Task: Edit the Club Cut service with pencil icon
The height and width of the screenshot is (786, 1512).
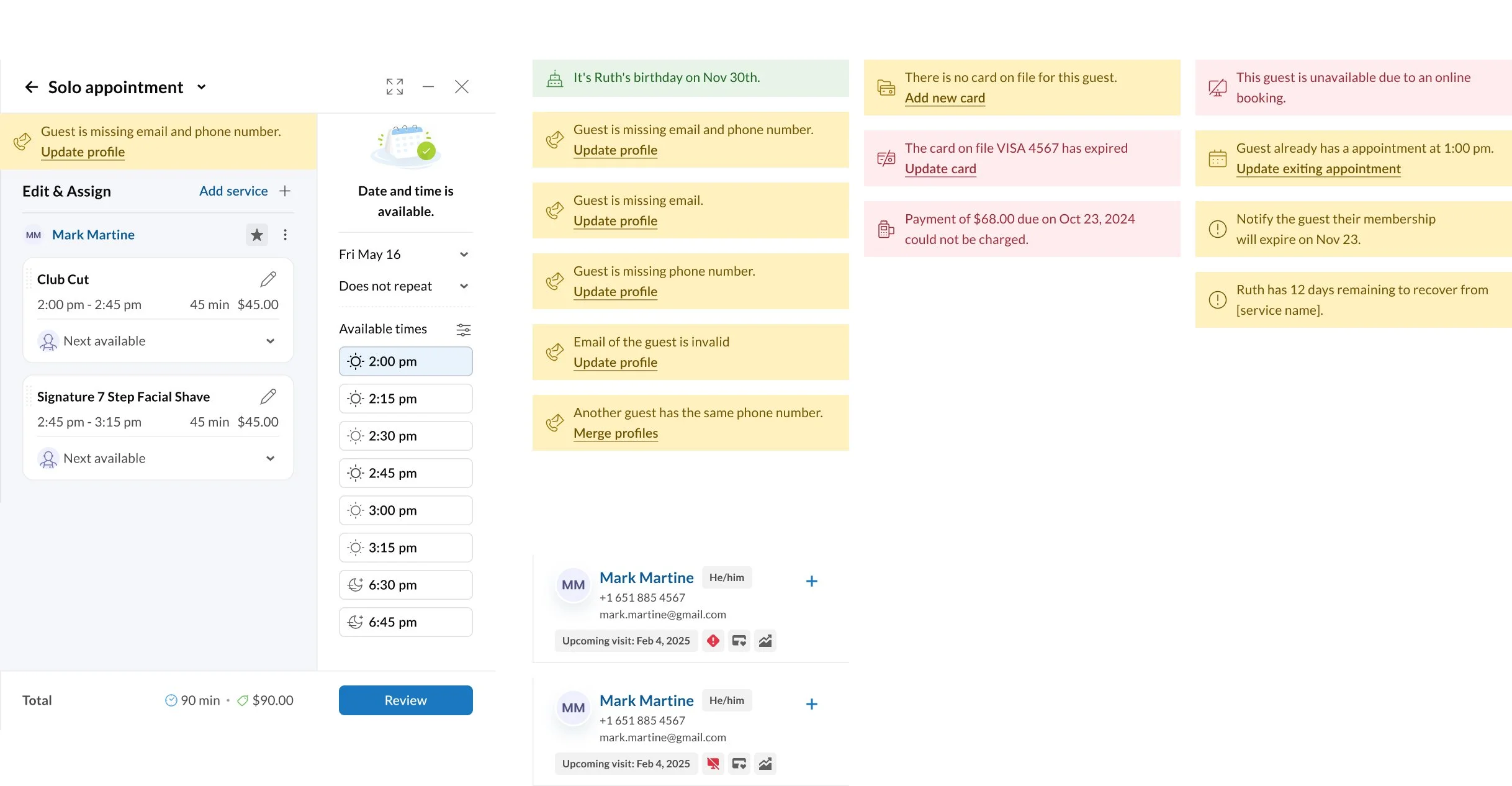Action: point(268,279)
